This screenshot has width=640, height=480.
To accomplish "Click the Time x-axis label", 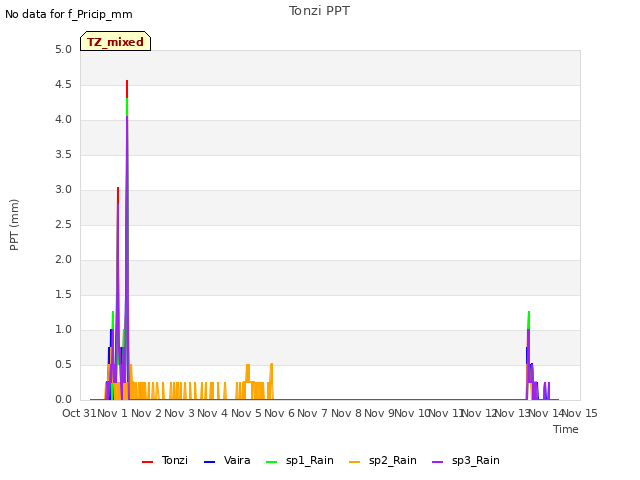I will 566,429.
